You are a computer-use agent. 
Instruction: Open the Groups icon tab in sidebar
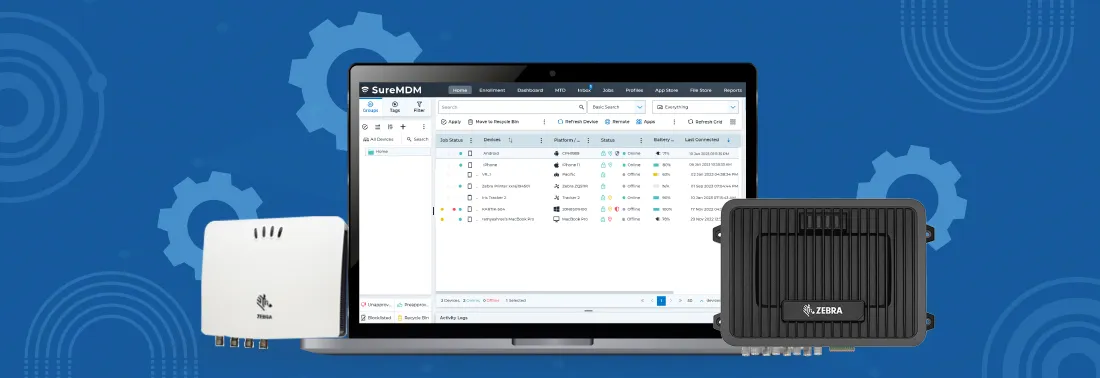coord(370,107)
